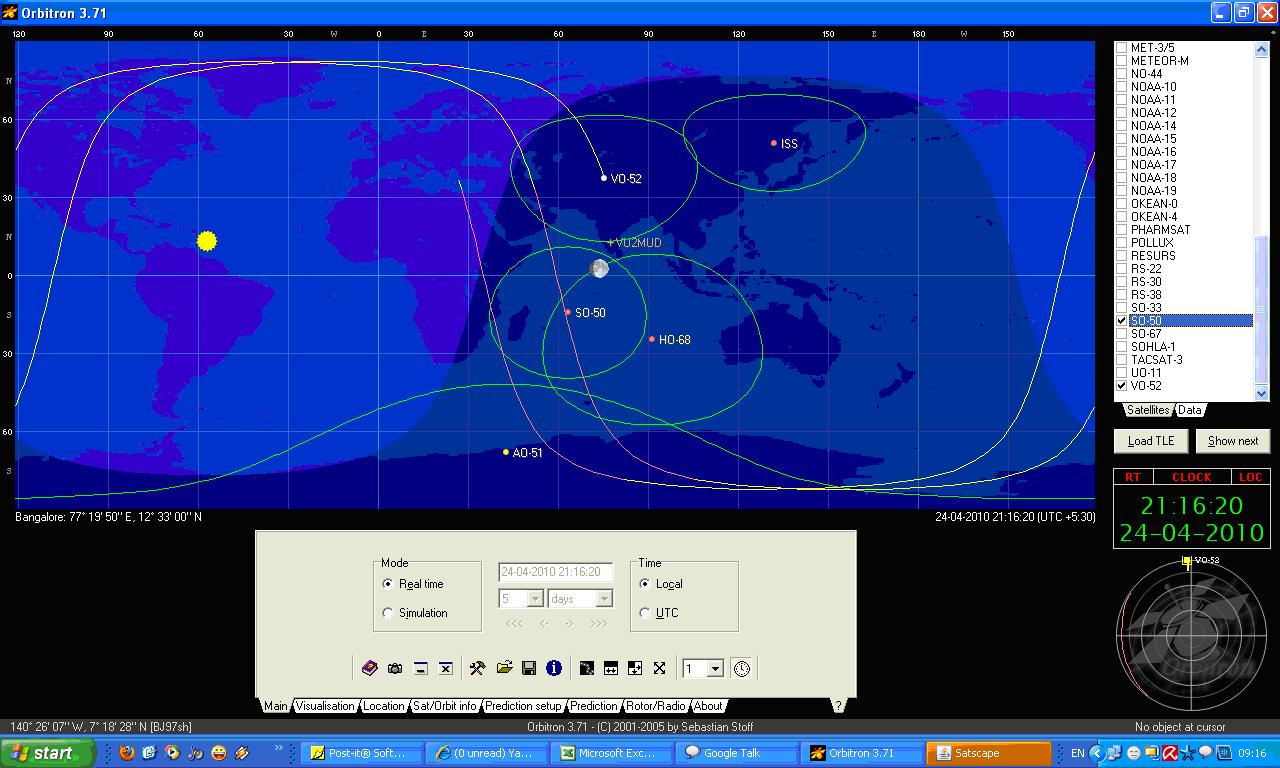The image size is (1280, 768).
Task: Open a TLE file with the folder icon
Action: tap(506, 668)
